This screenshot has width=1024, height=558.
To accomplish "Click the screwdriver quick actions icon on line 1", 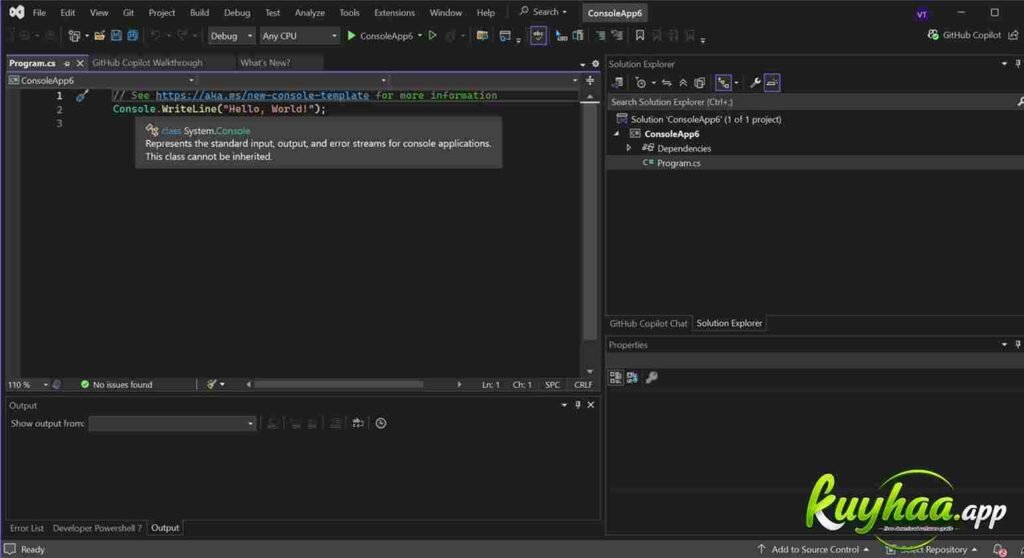I will coord(82,96).
